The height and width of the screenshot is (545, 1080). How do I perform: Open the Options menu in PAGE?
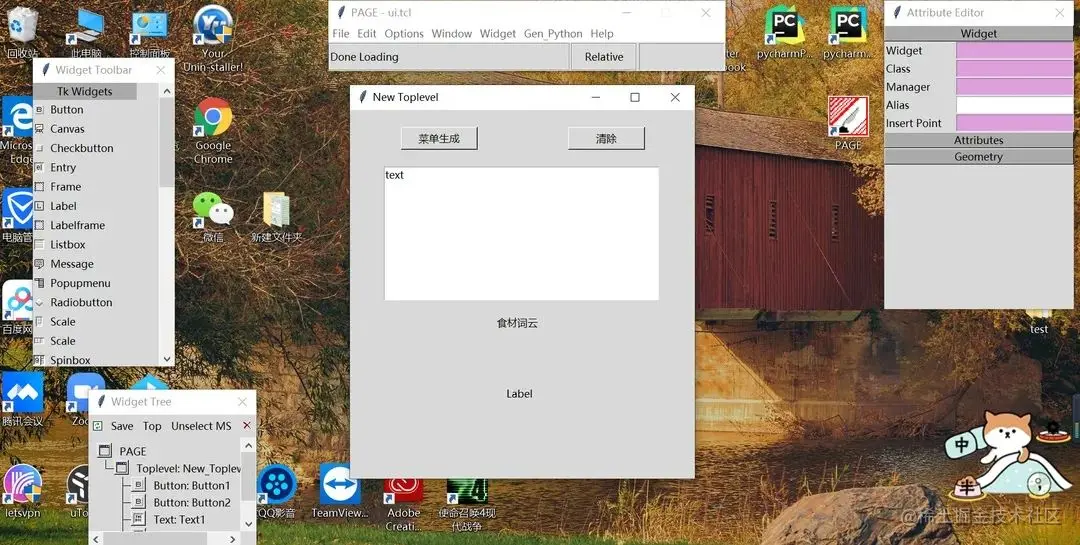(x=404, y=34)
